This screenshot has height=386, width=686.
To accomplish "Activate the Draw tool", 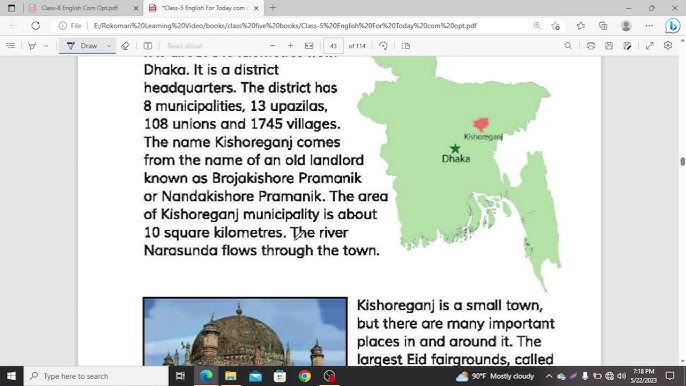I will (82, 46).
